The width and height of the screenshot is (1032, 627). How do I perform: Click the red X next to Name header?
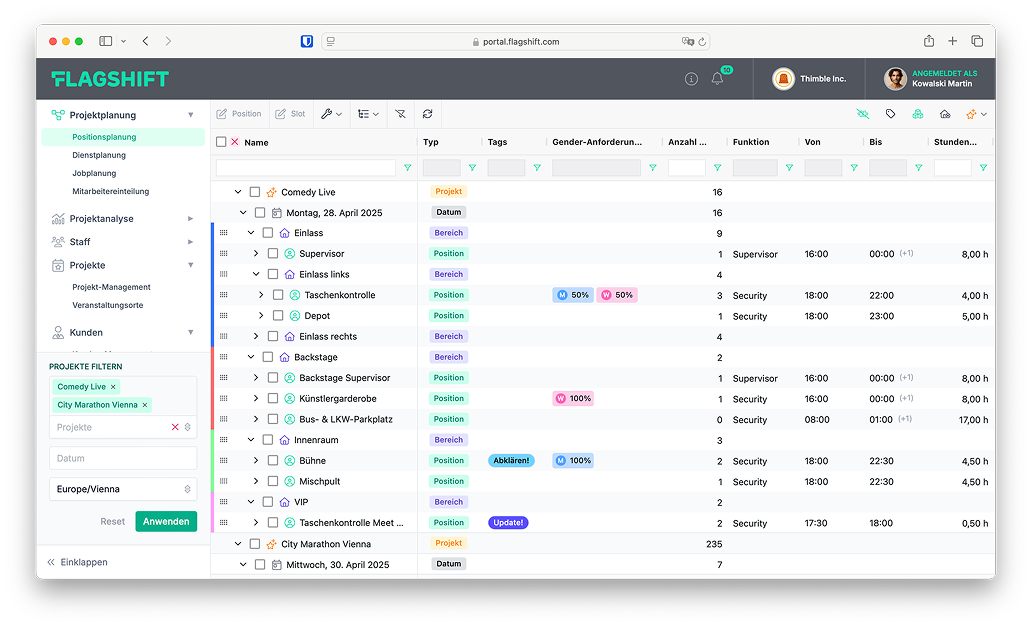pos(235,142)
